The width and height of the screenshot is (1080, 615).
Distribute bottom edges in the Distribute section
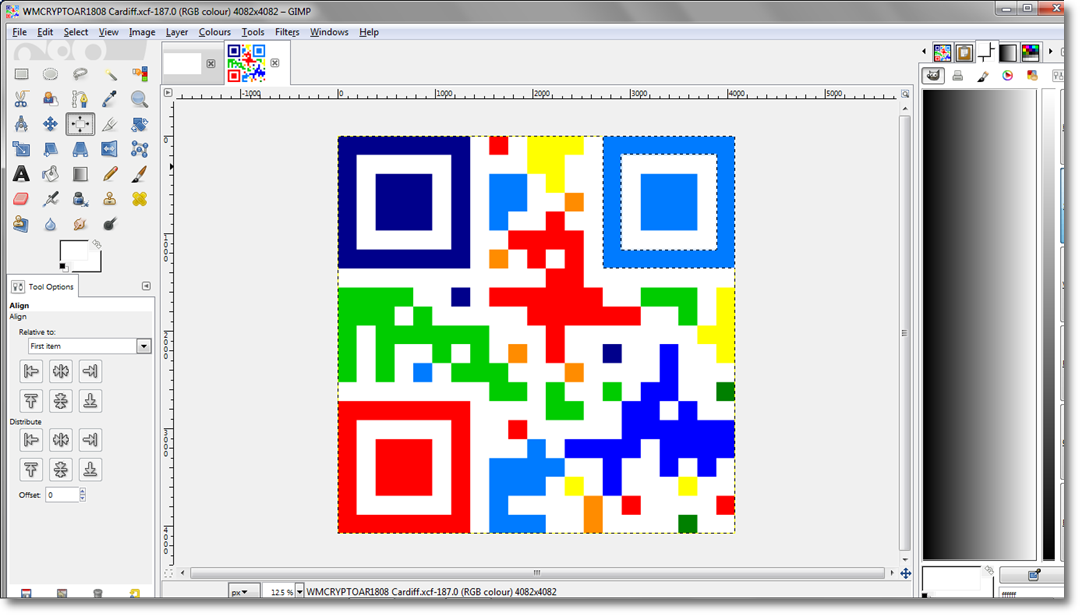90,470
